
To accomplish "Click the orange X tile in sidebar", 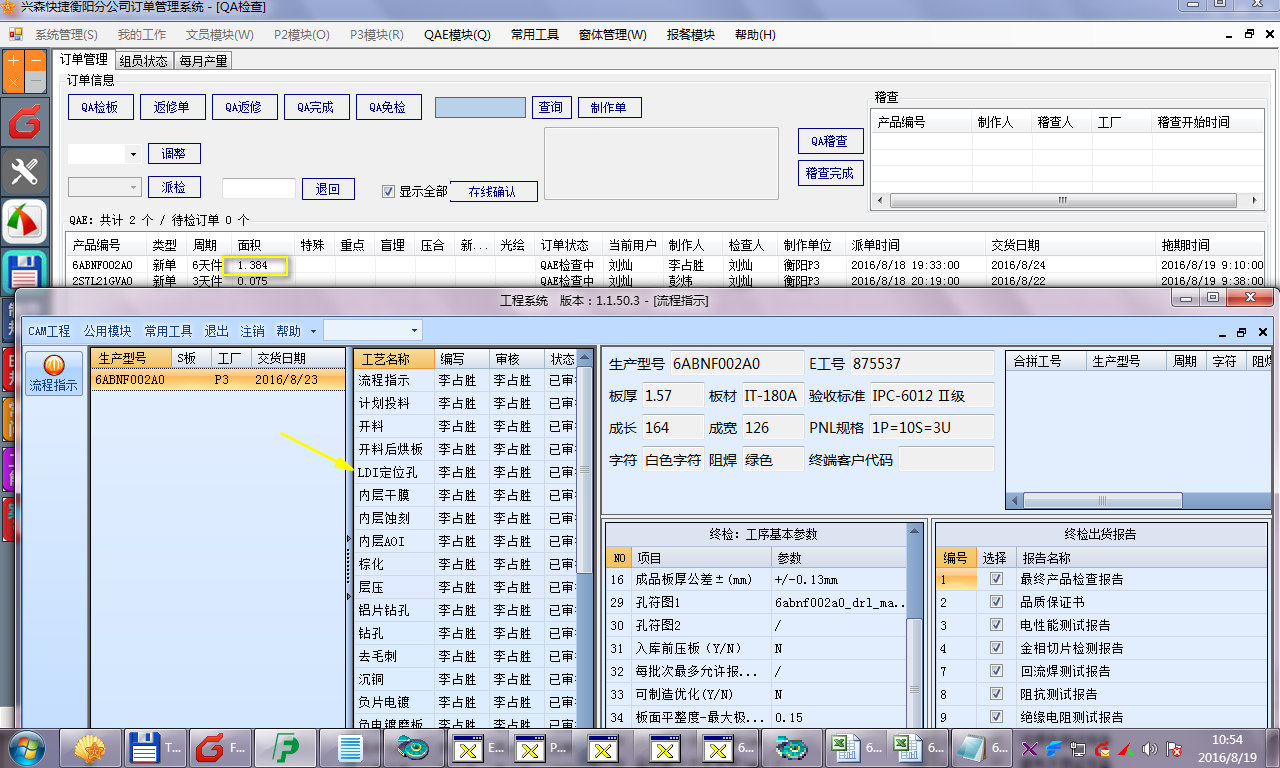I will (13, 83).
